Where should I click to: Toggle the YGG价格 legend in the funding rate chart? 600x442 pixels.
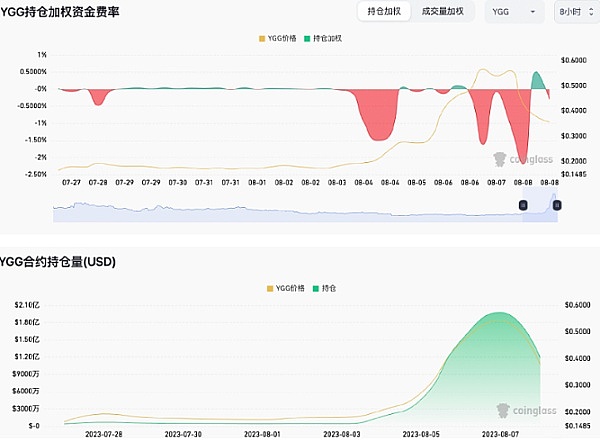(x=278, y=38)
